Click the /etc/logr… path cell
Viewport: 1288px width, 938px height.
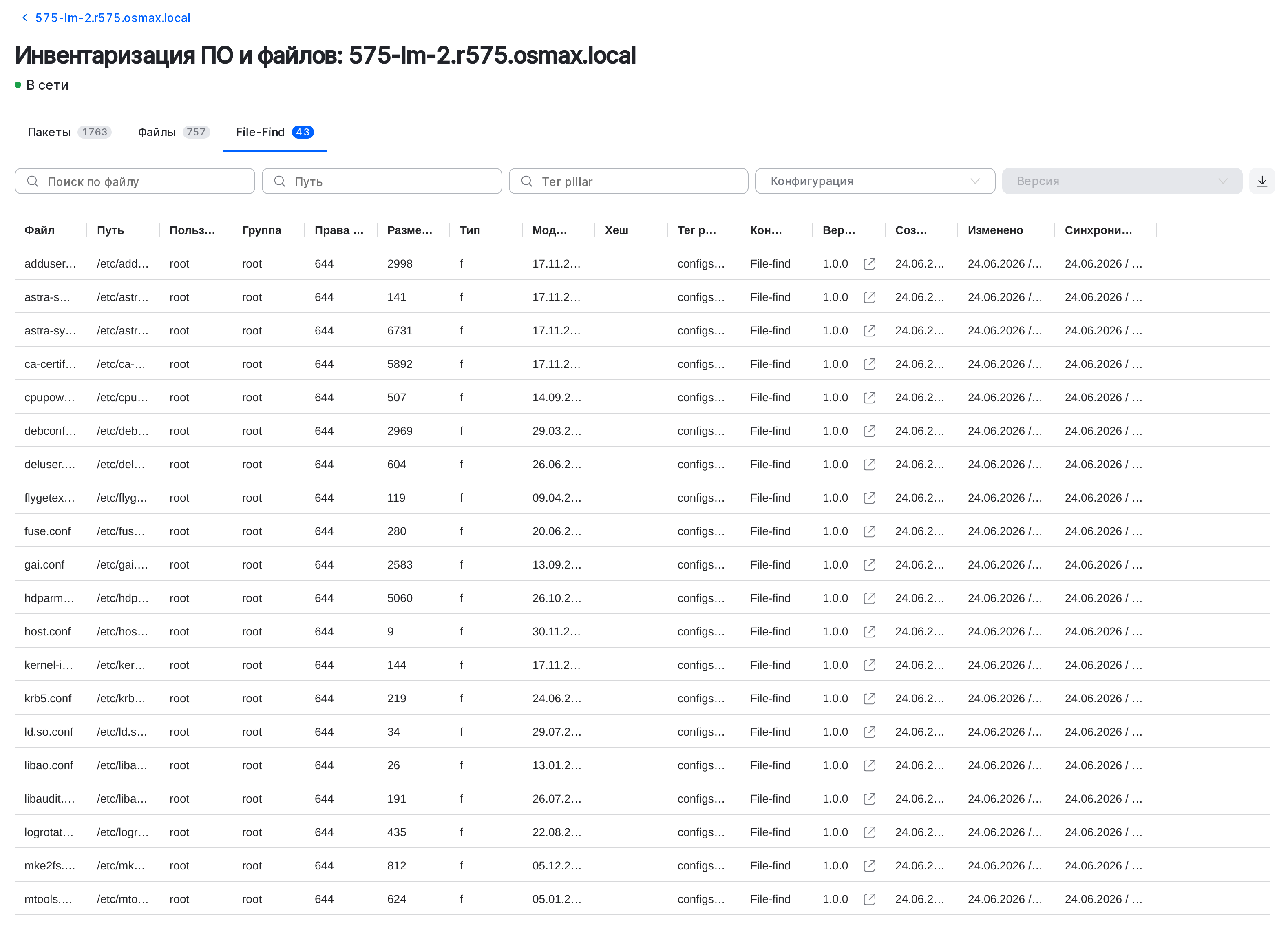tap(123, 833)
